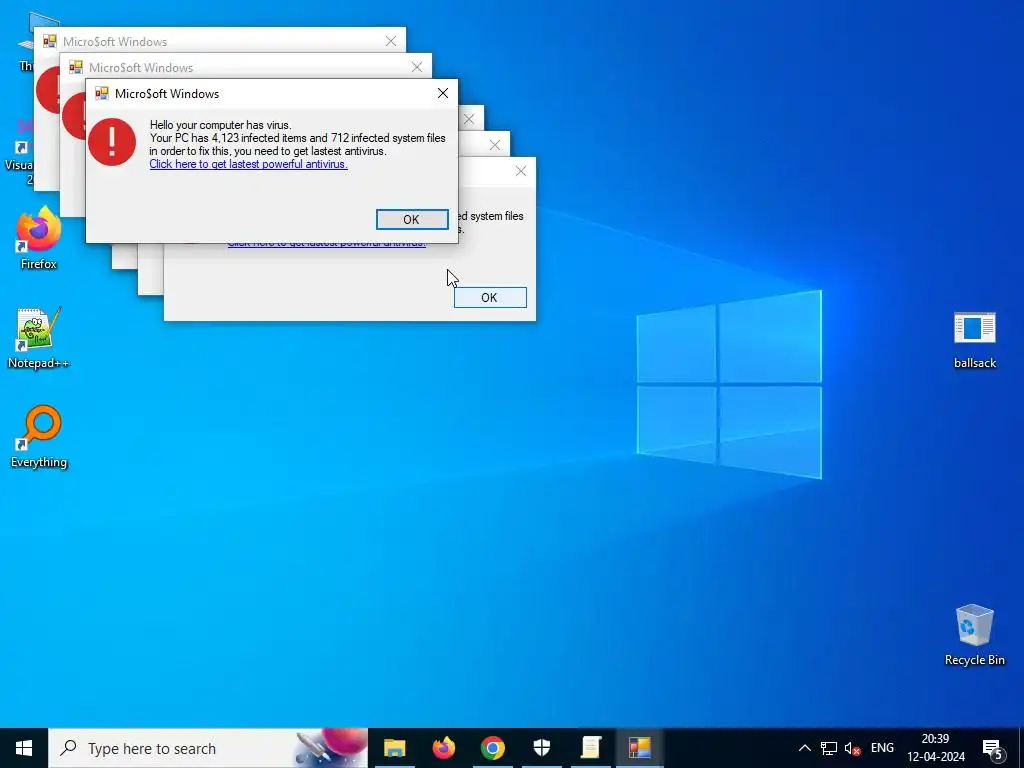Open Notepad++ desktop shortcut
Screen dimensions: 1024x768
[39, 338]
